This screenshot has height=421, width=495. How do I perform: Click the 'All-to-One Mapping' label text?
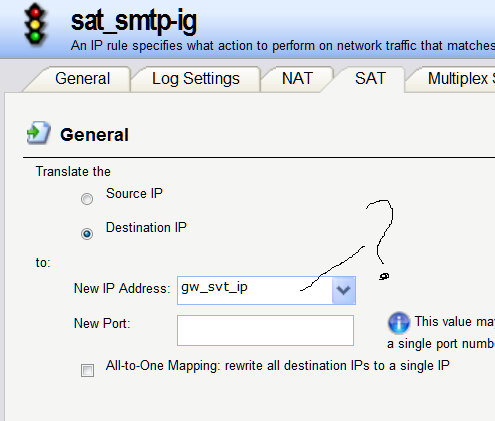277,366
